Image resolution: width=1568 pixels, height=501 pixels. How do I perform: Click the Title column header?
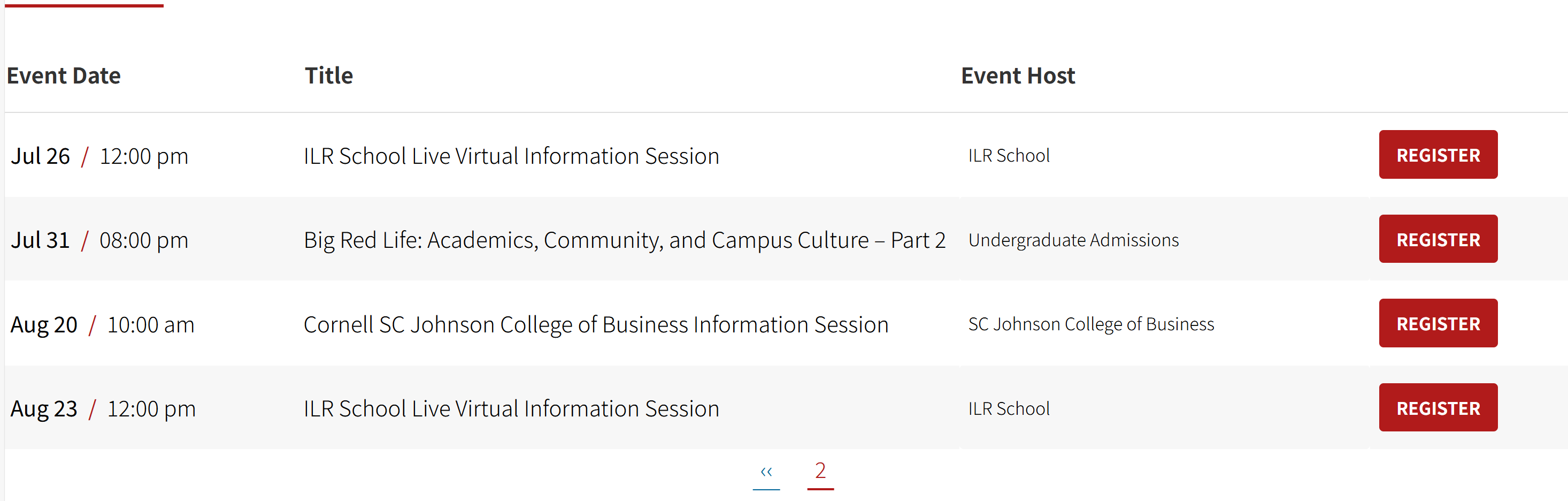coord(329,75)
